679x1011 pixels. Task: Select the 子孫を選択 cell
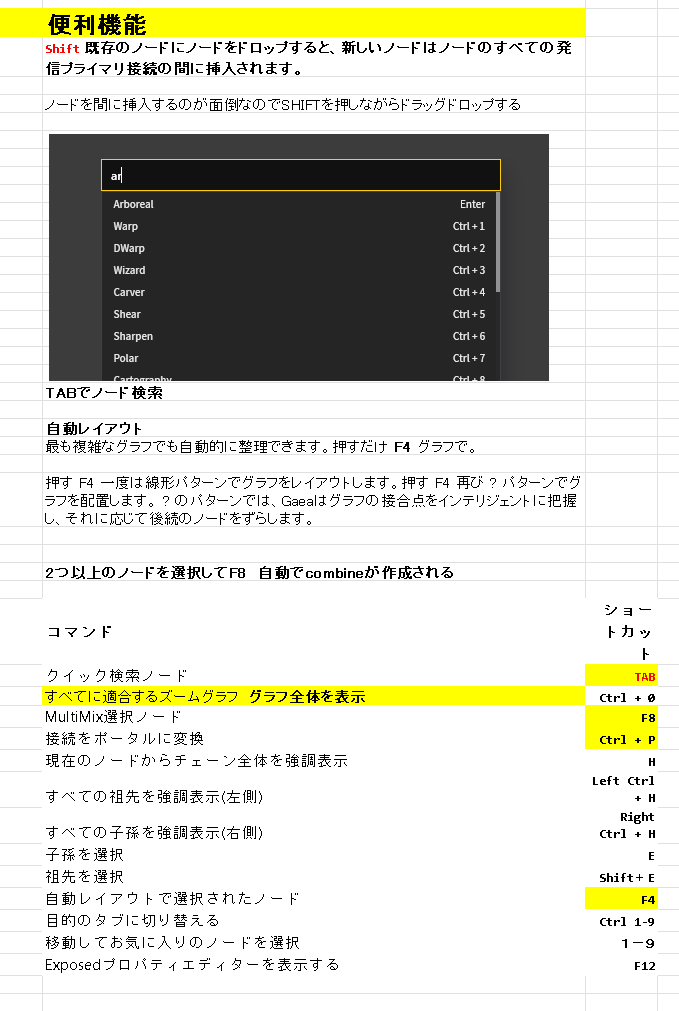coord(314,854)
